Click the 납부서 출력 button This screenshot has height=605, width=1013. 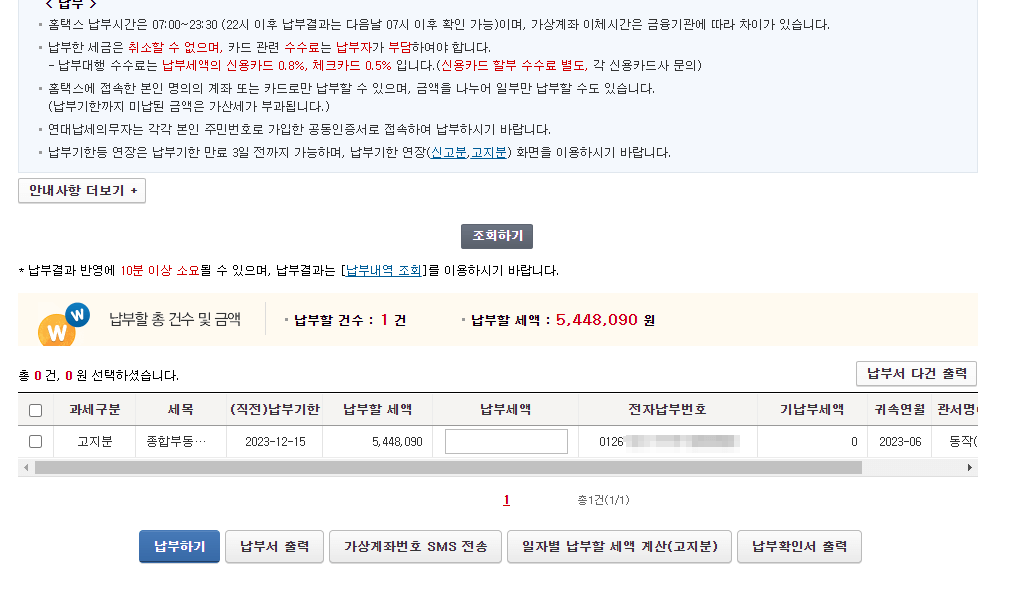(x=274, y=546)
